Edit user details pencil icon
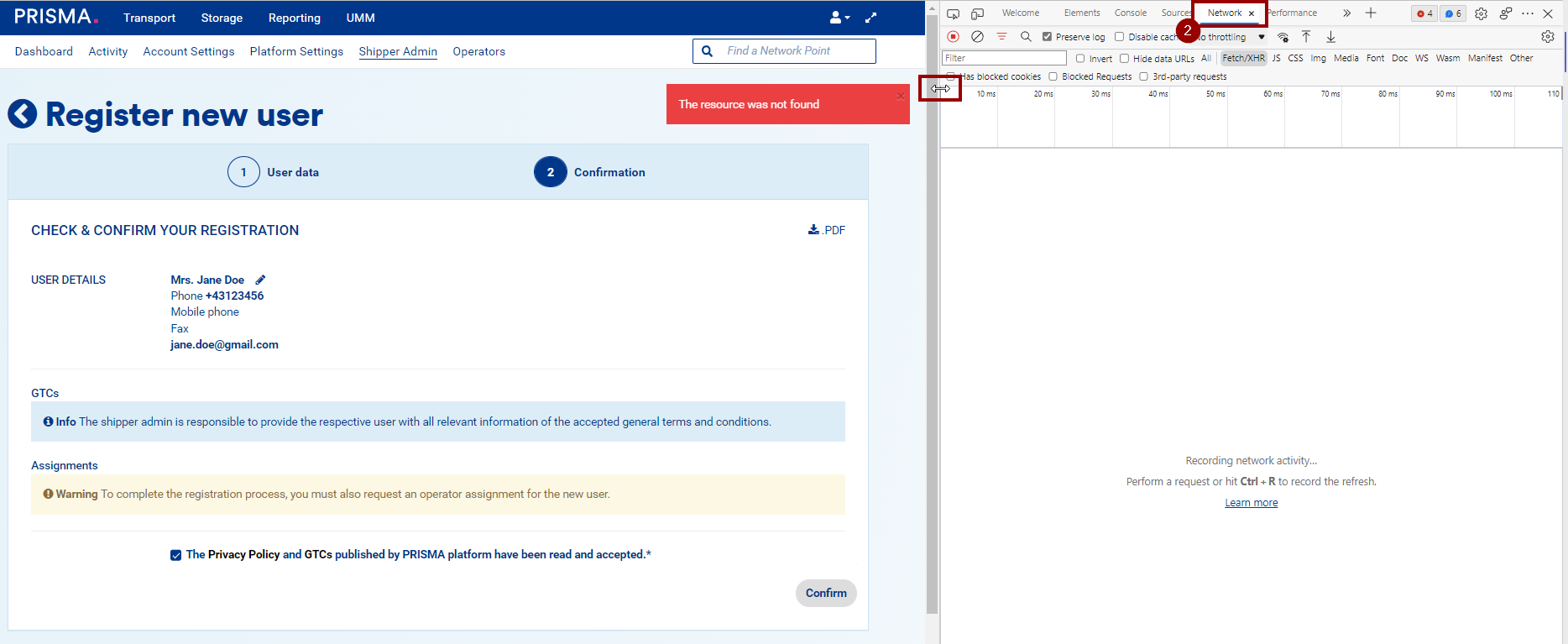The image size is (1568, 644). pos(260,280)
